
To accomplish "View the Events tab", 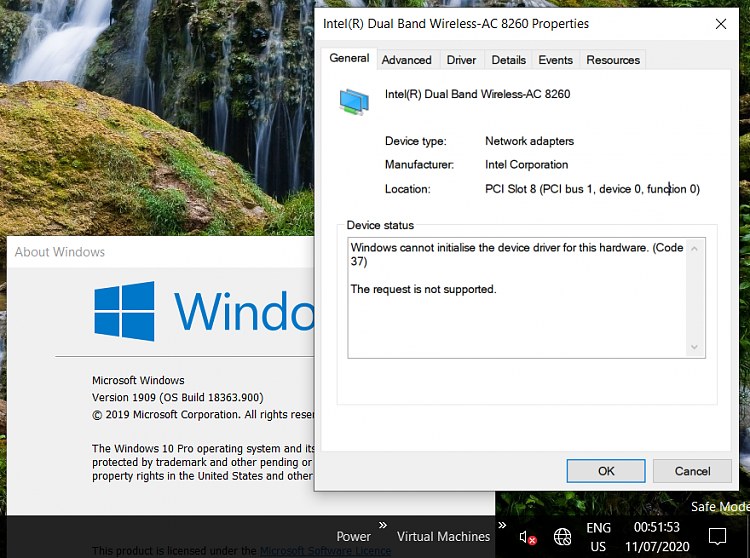I will coord(555,60).
